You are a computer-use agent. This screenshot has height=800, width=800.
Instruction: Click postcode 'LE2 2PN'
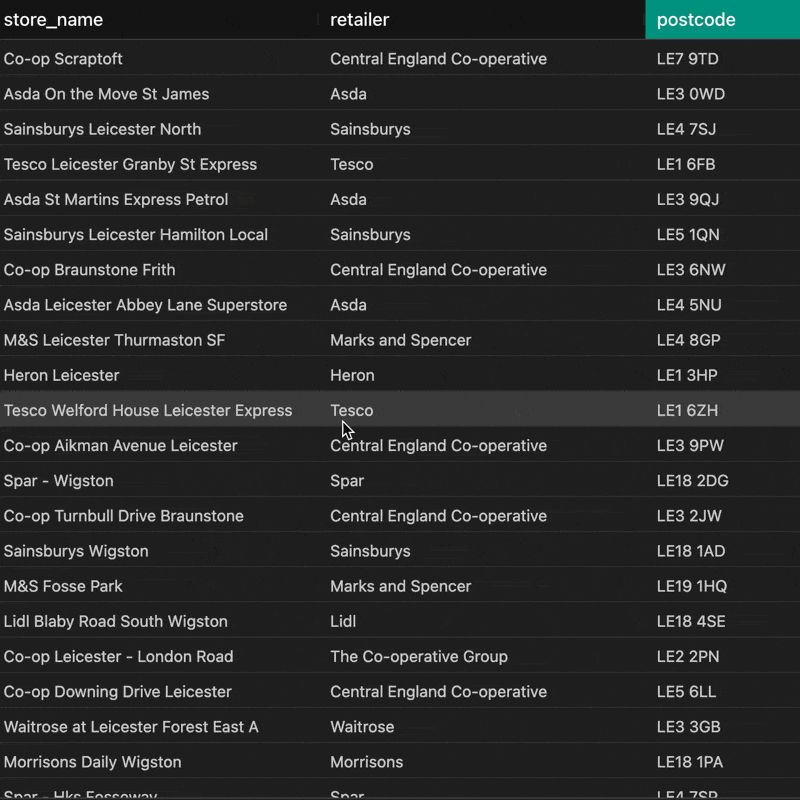pyautogui.click(x=688, y=657)
